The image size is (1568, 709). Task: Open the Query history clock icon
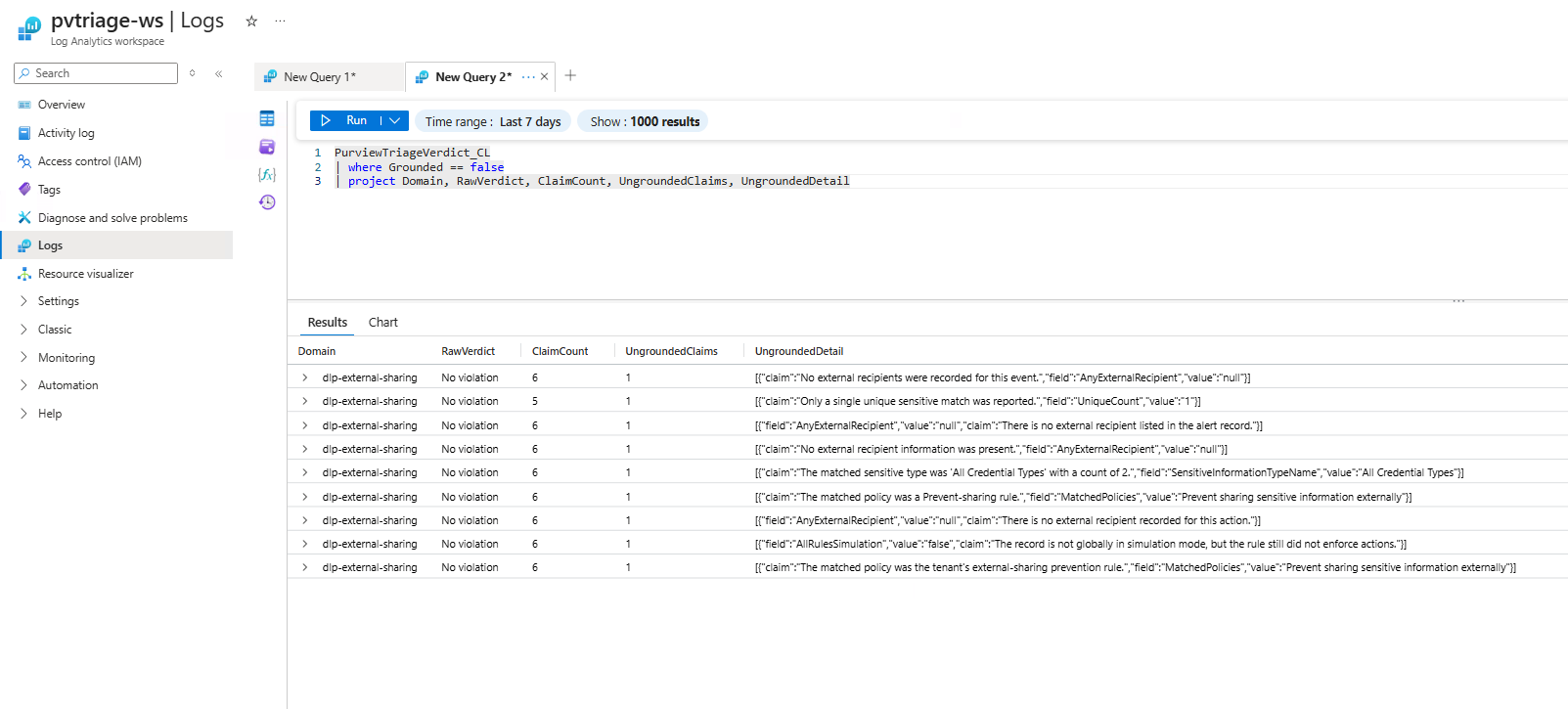[x=267, y=202]
